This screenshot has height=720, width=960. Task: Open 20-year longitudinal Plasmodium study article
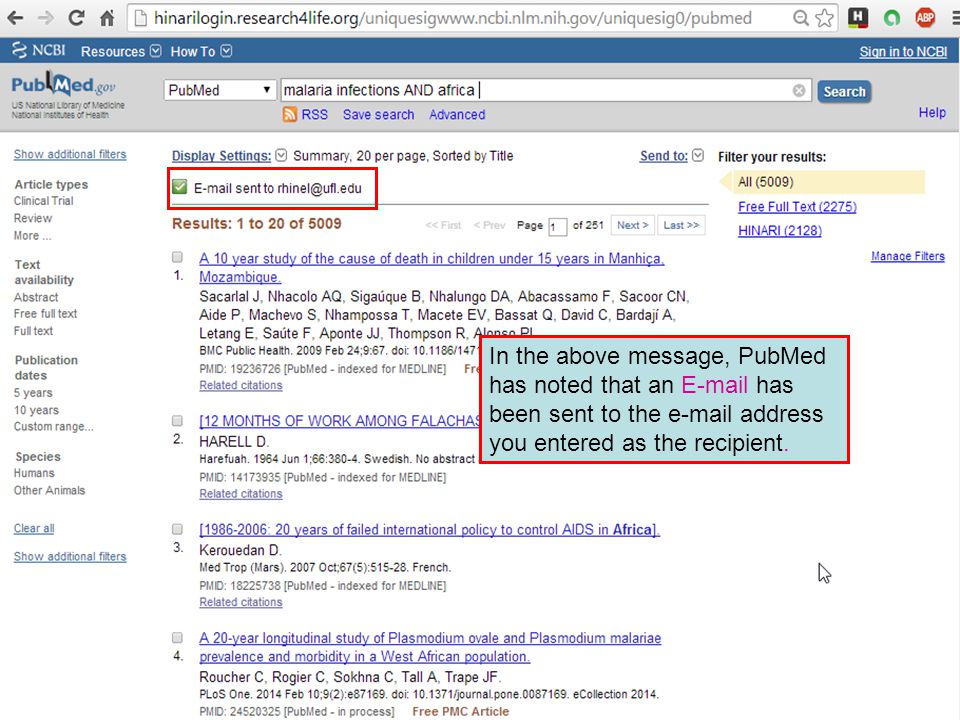[430, 647]
